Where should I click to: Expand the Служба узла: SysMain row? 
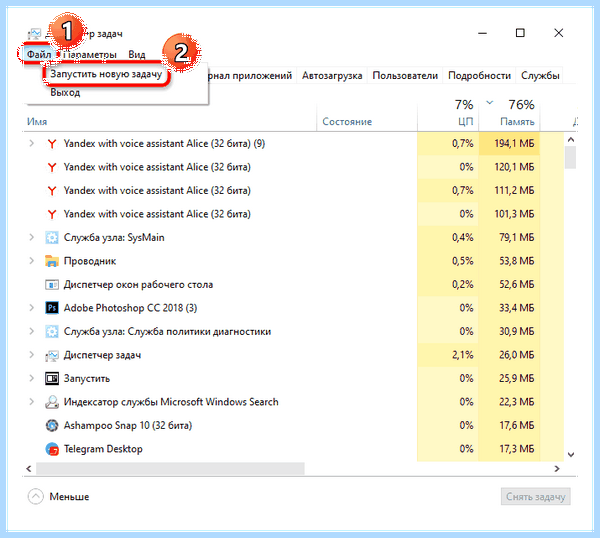(31, 238)
